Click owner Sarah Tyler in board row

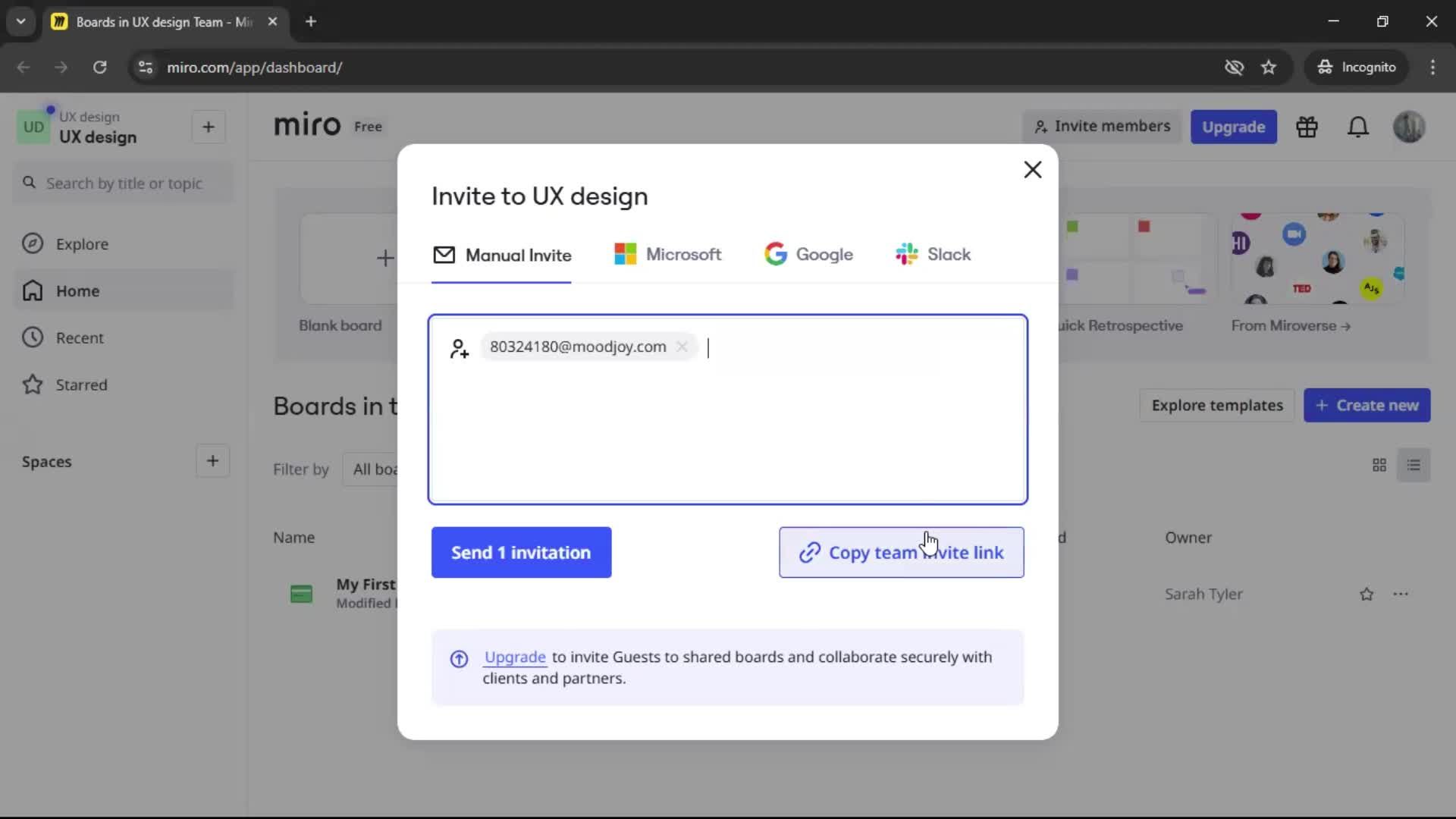point(1203,595)
